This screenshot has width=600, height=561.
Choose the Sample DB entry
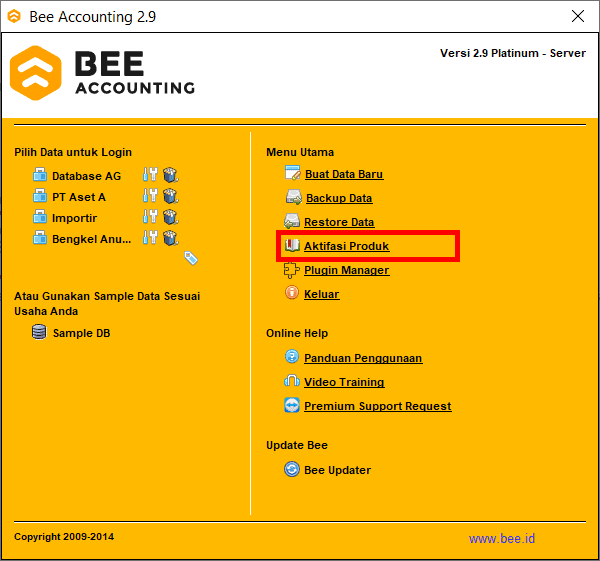82,333
